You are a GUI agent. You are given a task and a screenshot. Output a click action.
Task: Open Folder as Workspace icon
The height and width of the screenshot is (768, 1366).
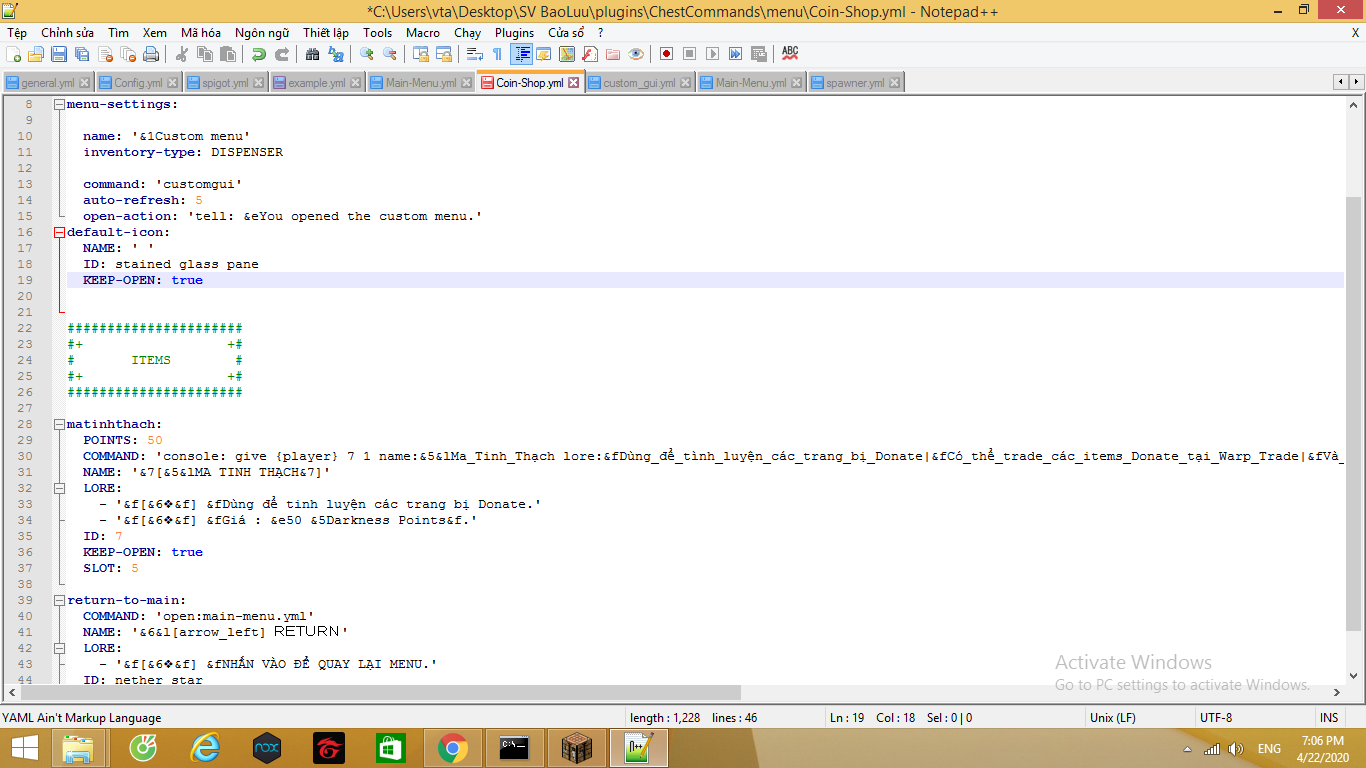(612, 54)
